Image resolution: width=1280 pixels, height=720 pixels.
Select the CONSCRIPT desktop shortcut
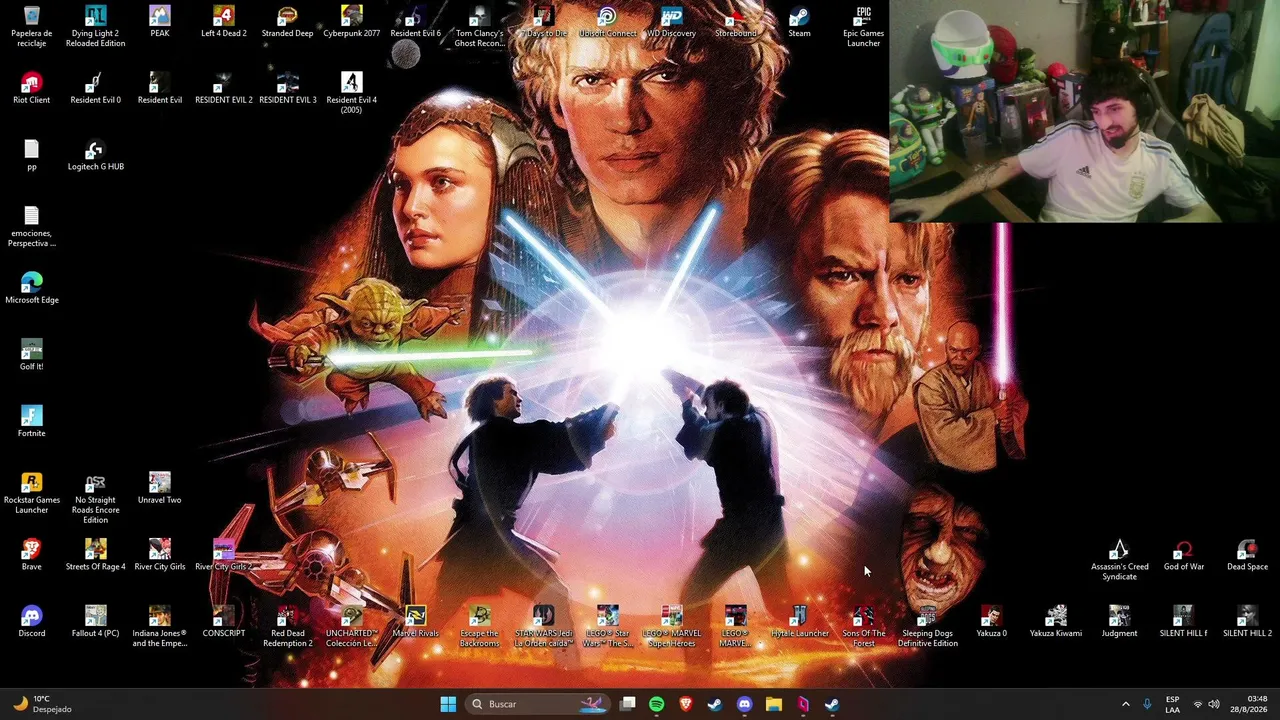tap(224, 621)
